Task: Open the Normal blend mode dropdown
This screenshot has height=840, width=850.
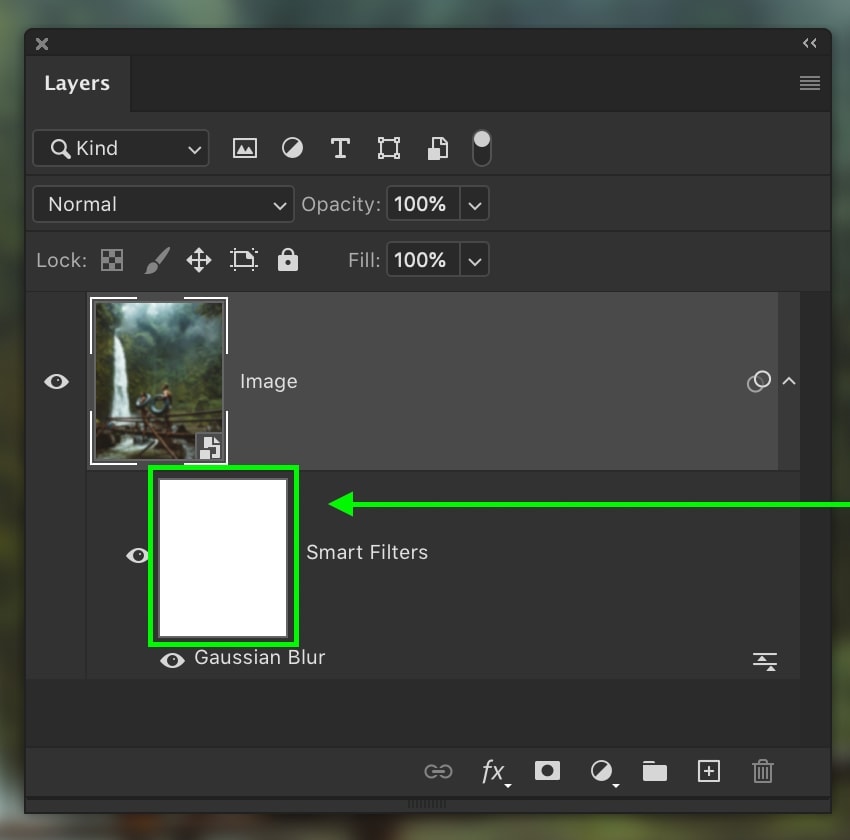Action: (163, 204)
